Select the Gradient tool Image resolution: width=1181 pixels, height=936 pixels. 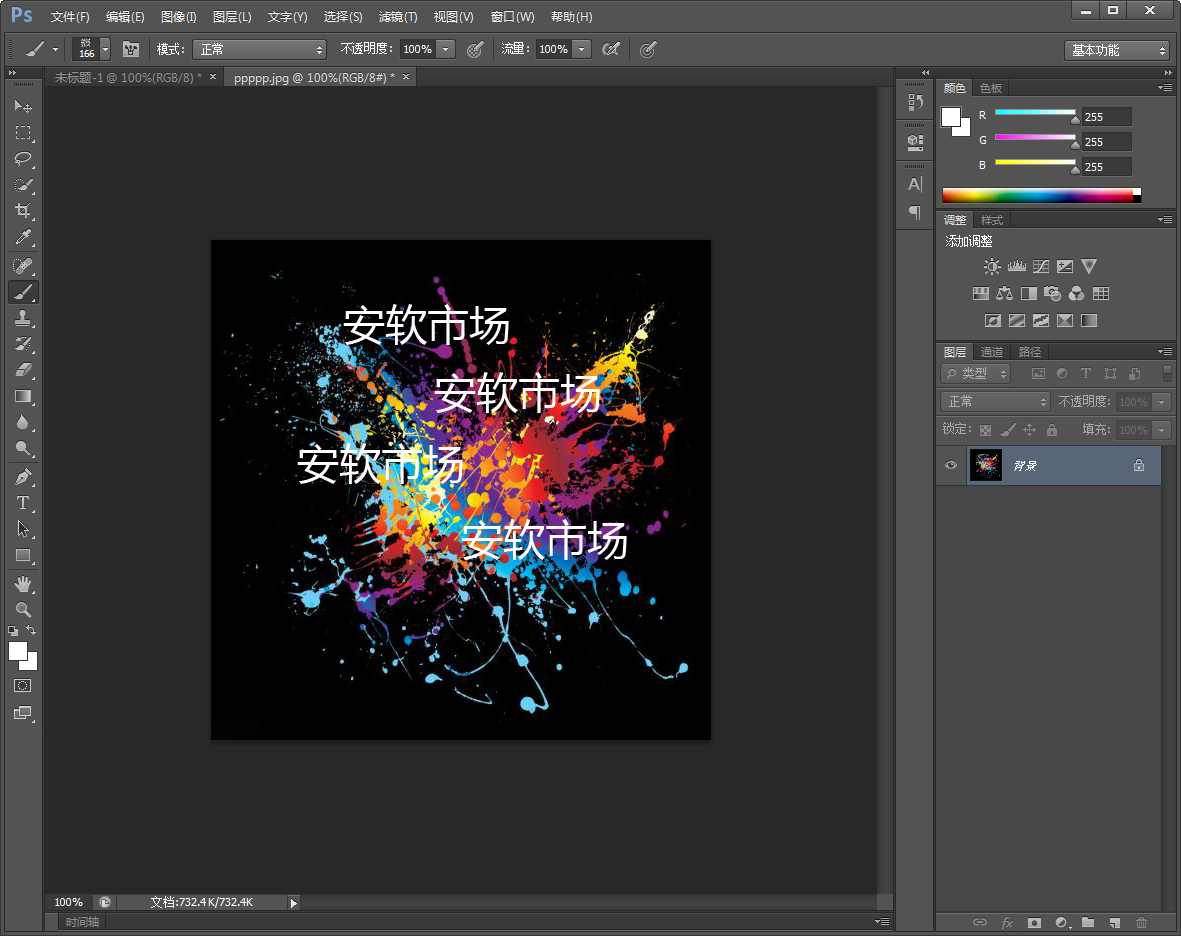(x=23, y=396)
